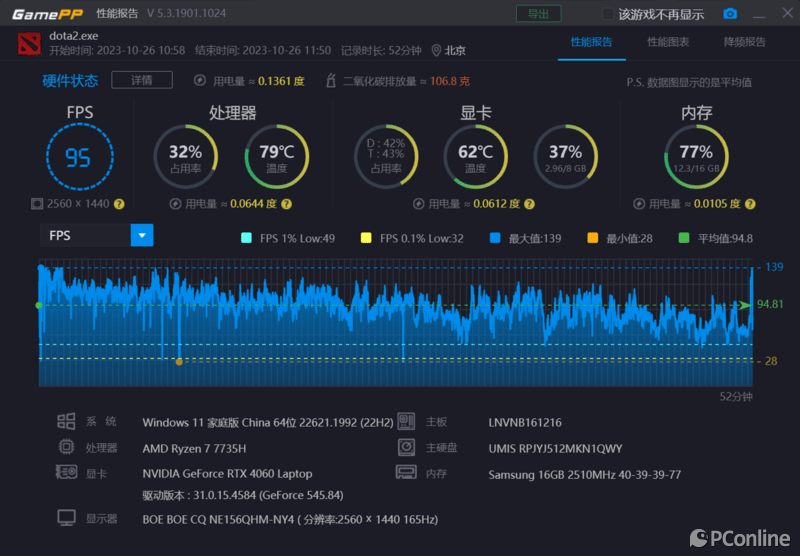Click the VRAM 37% gauge
The height and width of the screenshot is (556, 800).
pos(565,157)
